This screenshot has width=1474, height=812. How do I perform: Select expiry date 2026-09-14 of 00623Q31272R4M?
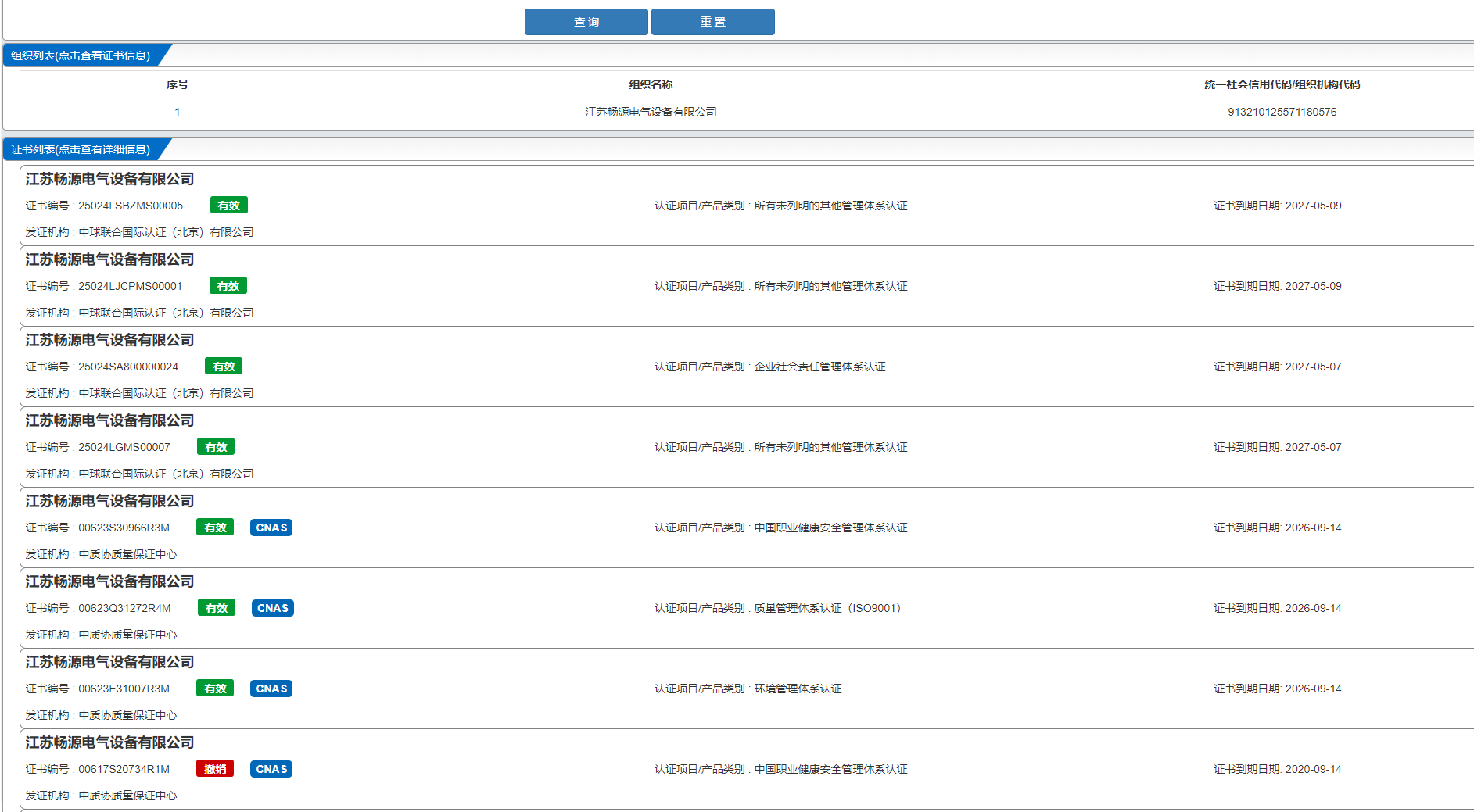[x=1313, y=608]
